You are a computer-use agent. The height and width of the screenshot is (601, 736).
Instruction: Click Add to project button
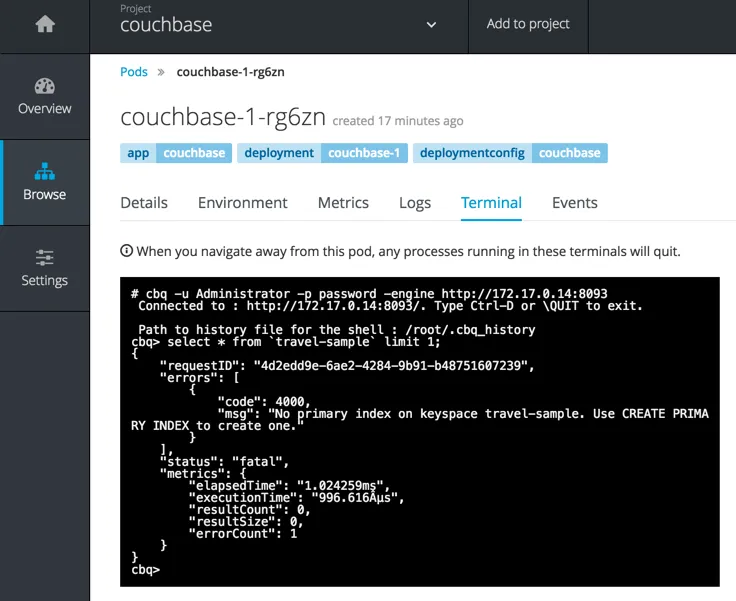tap(528, 24)
